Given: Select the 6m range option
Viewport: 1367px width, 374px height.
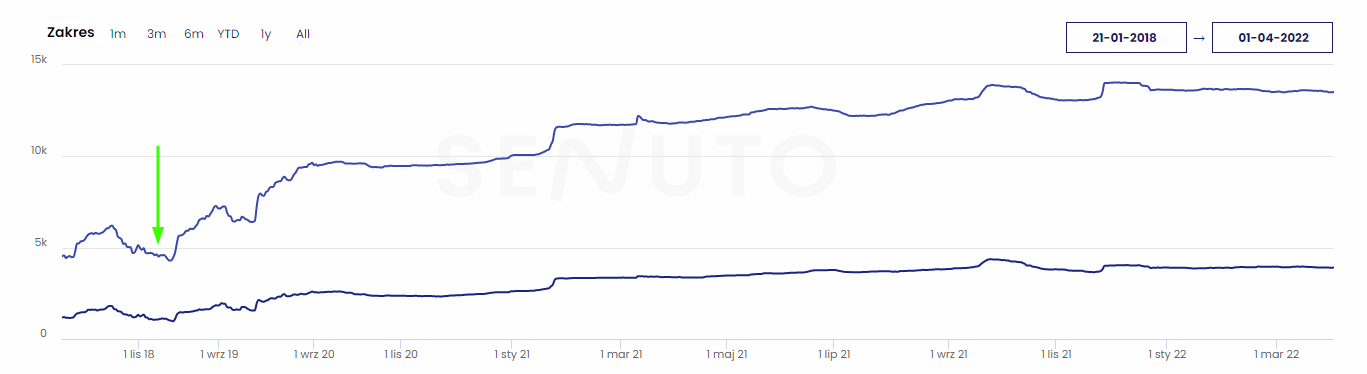Looking at the screenshot, I should click(193, 34).
